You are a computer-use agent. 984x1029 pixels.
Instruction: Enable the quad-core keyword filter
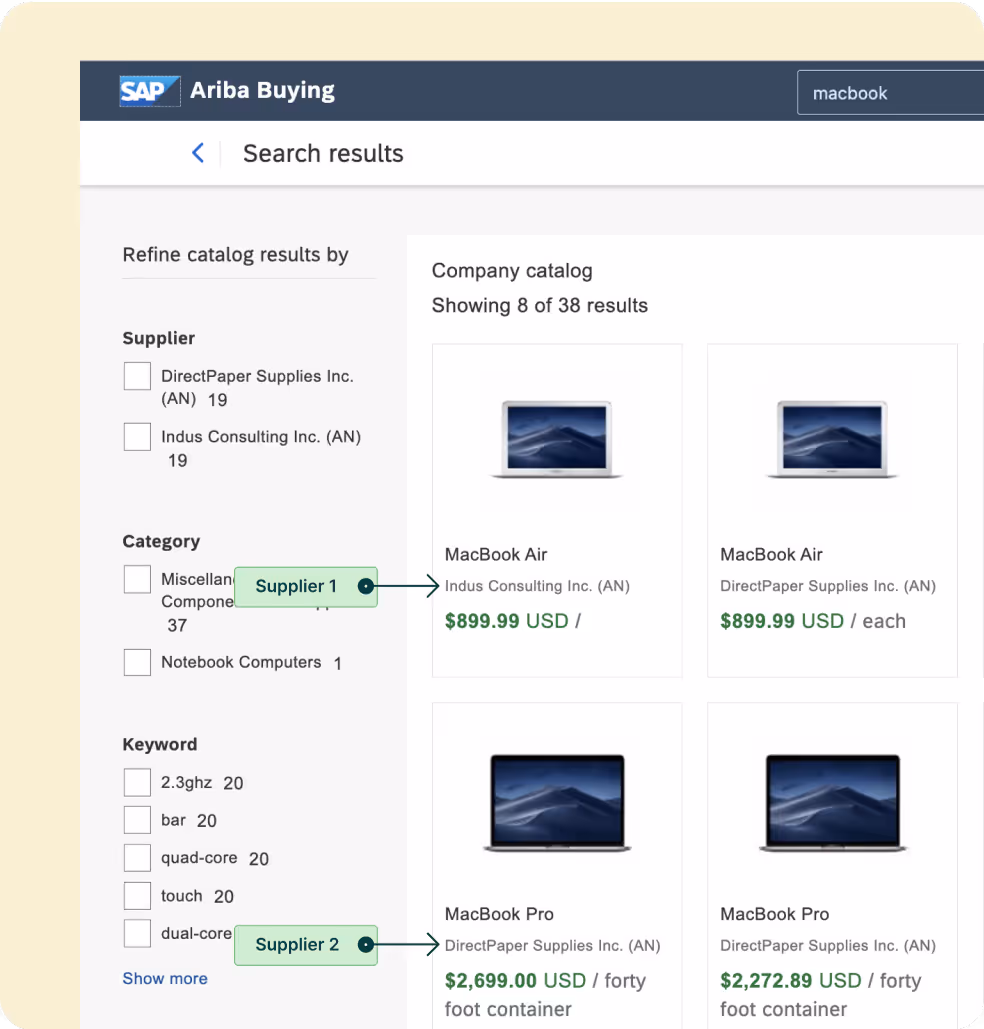click(x=137, y=858)
